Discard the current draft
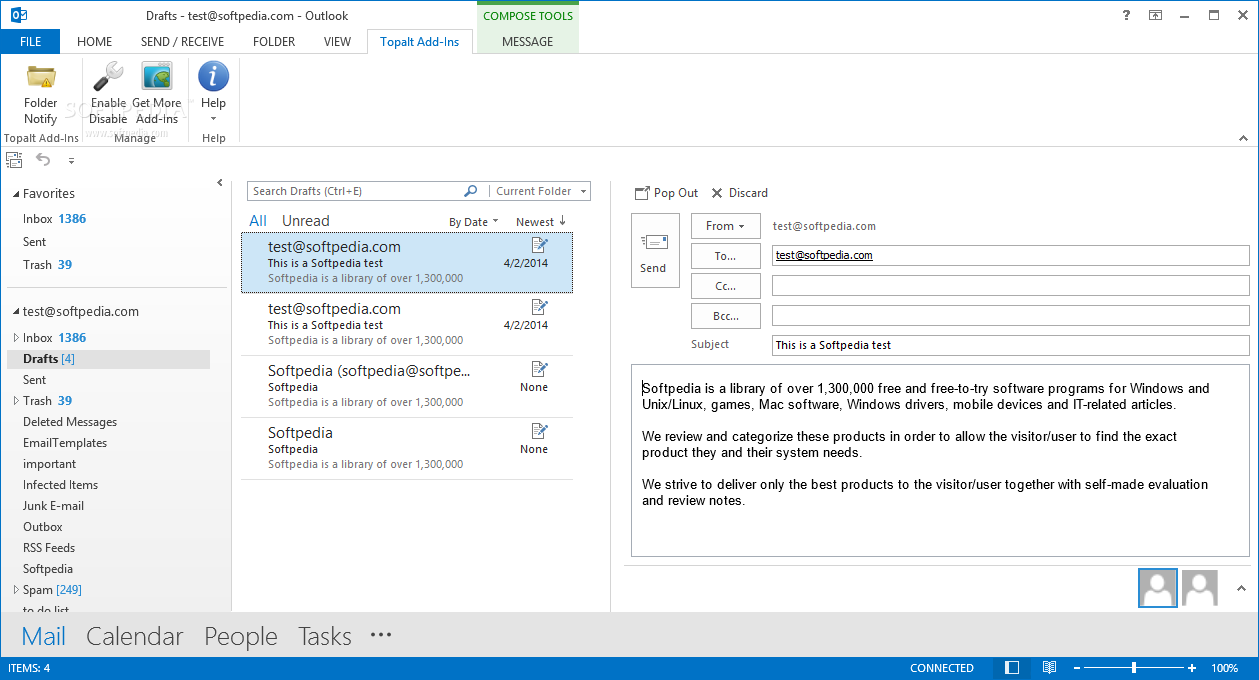The image size is (1259, 680). click(740, 193)
